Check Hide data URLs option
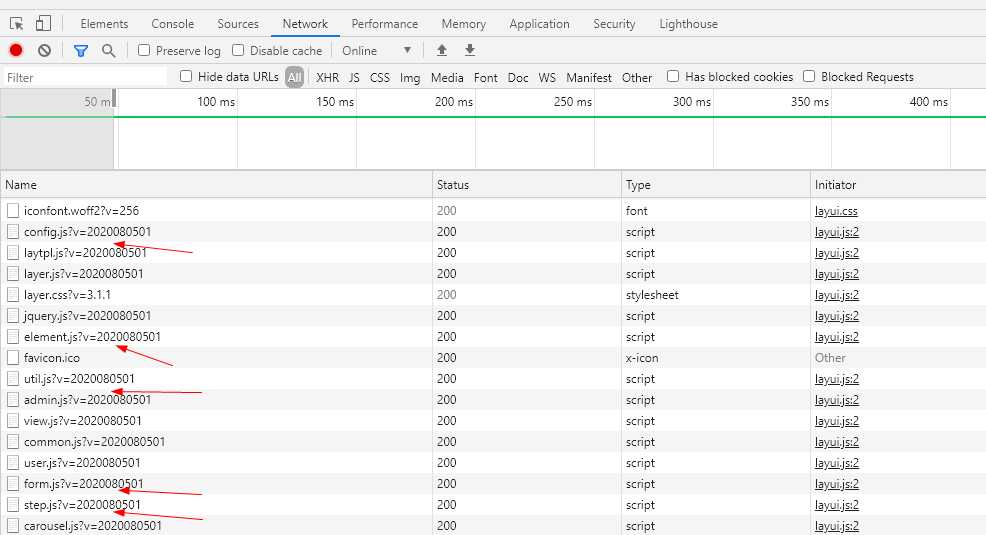Viewport: 986px width, 535px height. pyautogui.click(x=186, y=77)
